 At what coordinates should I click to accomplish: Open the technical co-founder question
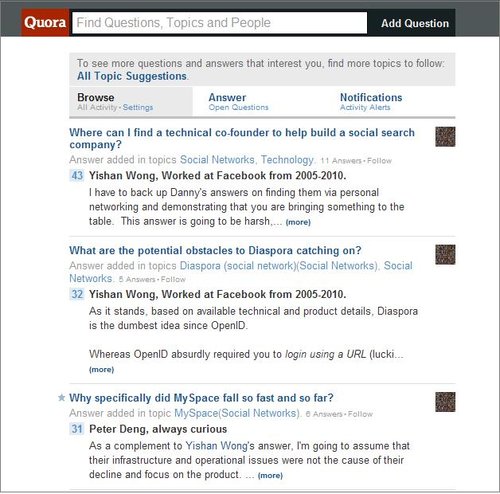[242, 138]
